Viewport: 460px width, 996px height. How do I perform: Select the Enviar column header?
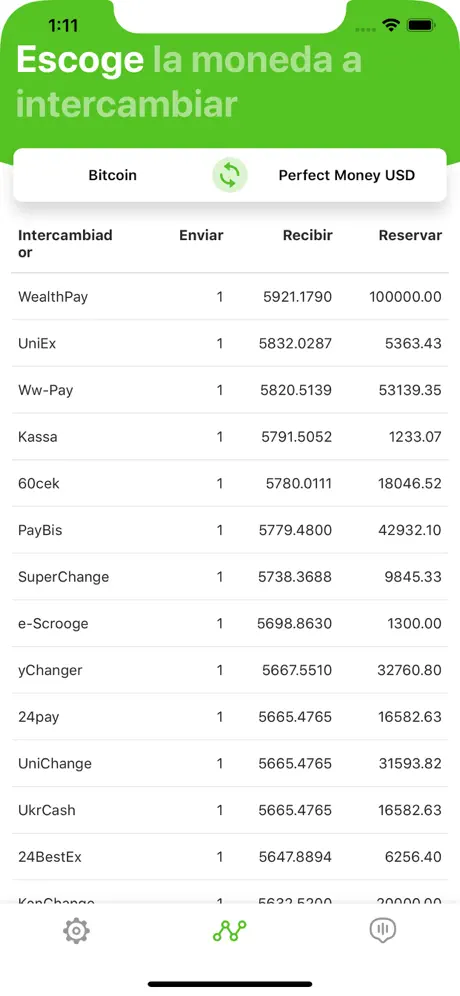(x=201, y=235)
